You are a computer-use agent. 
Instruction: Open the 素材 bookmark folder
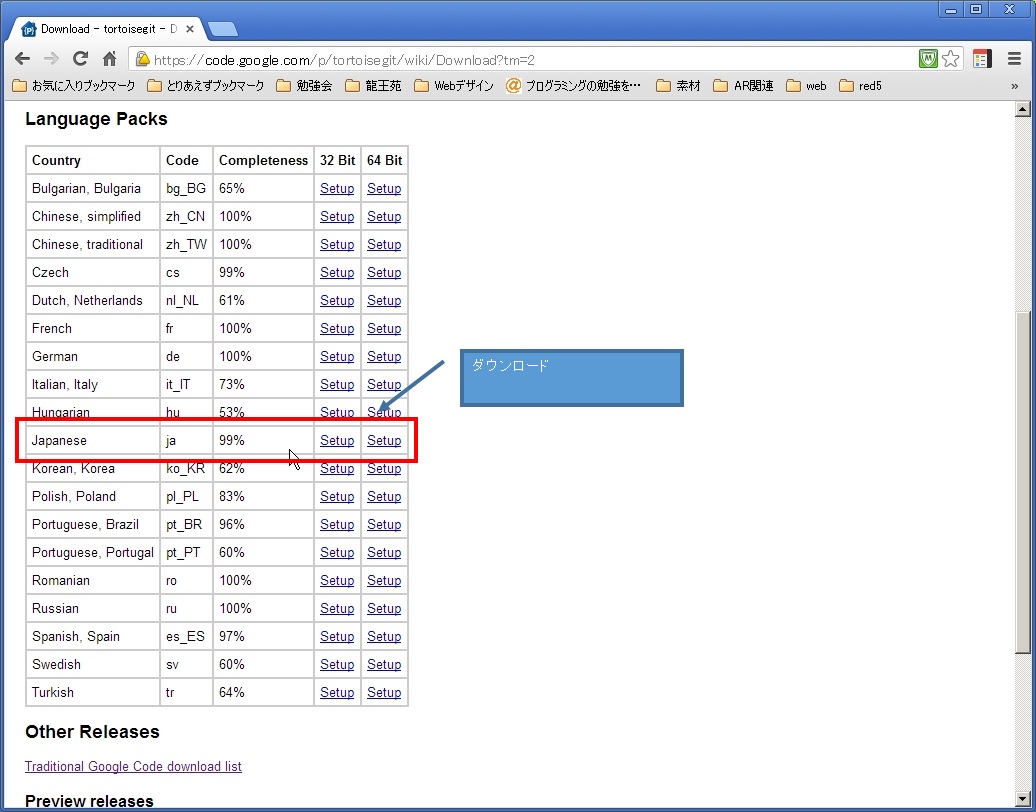(x=678, y=86)
